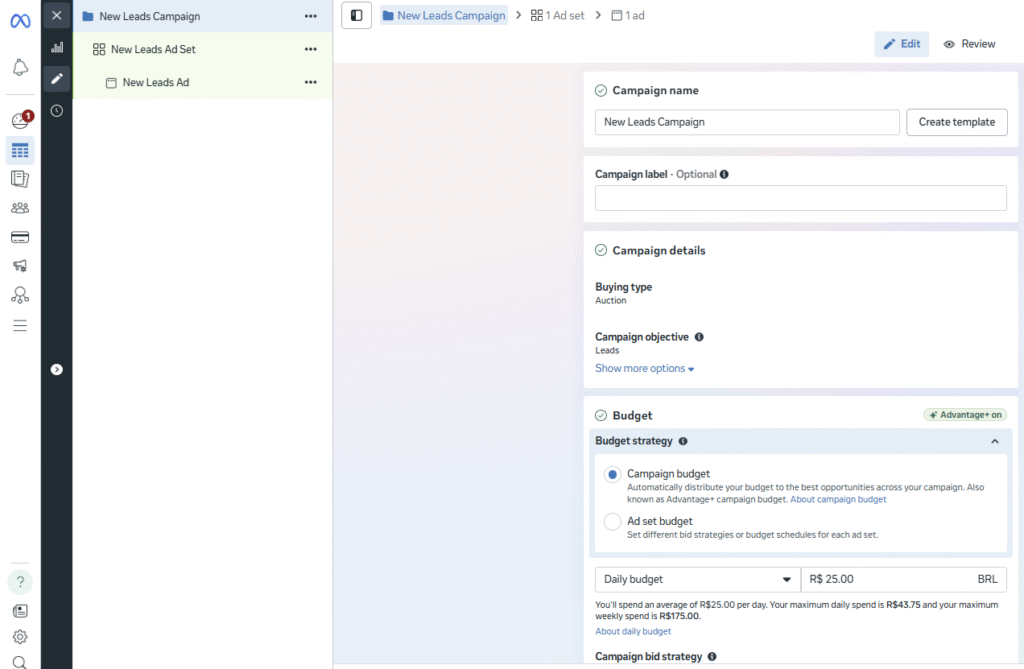Select New Leads Ad in the tree
The height and width of the screenshot is (669, 1024).
coord(155,82)
